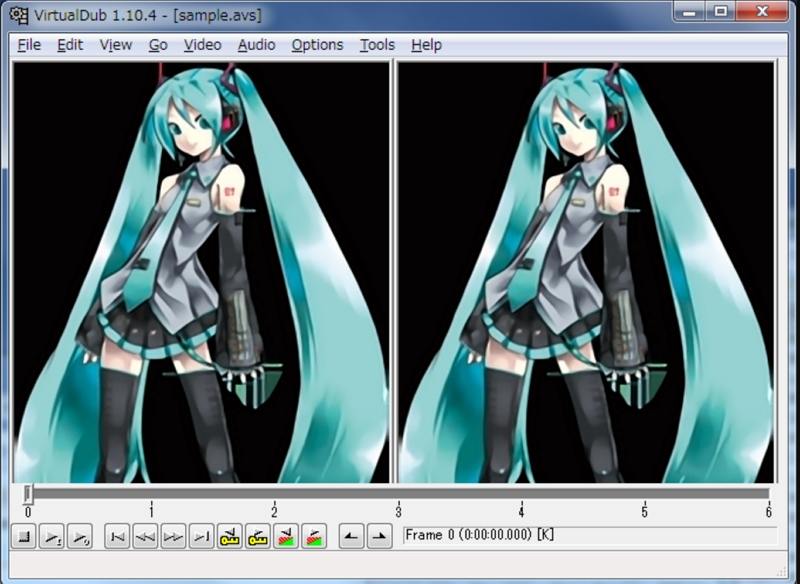Open the Options menu
Viewport: 800px width, 584px height.
click(317, 45)
